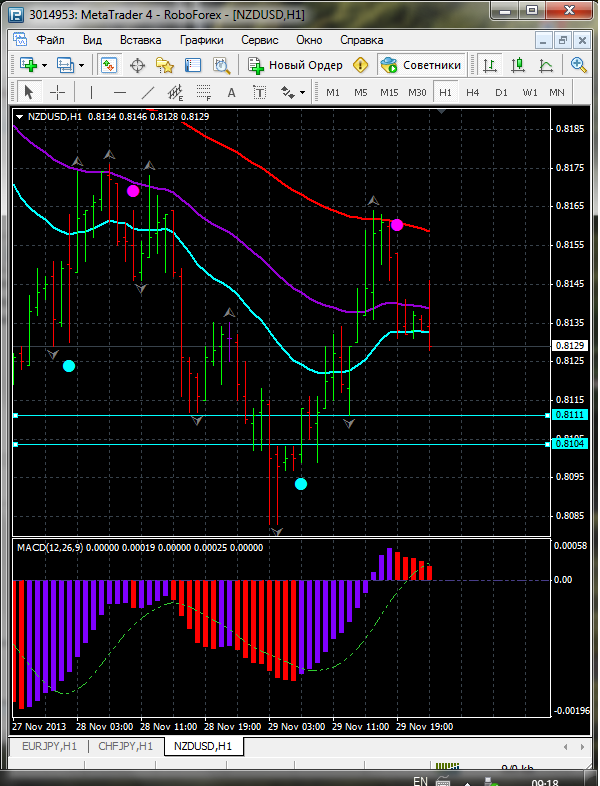Select the Horizontal Line drawing tool
Viewport: 600px width, 786px height.
click(x=119, y=92)
